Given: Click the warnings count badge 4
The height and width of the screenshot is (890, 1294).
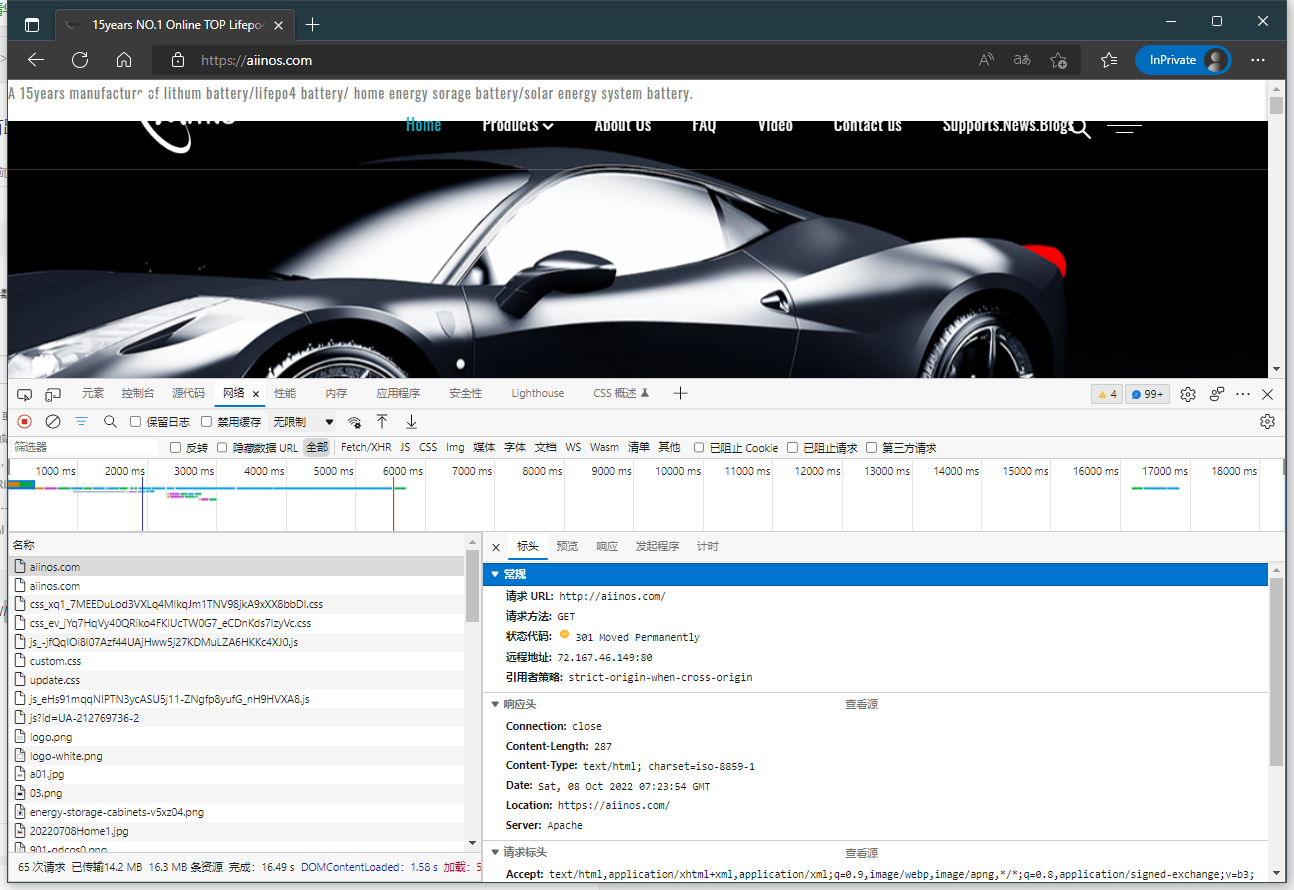Looking at the screenshot, I should tap(1107, 394).
